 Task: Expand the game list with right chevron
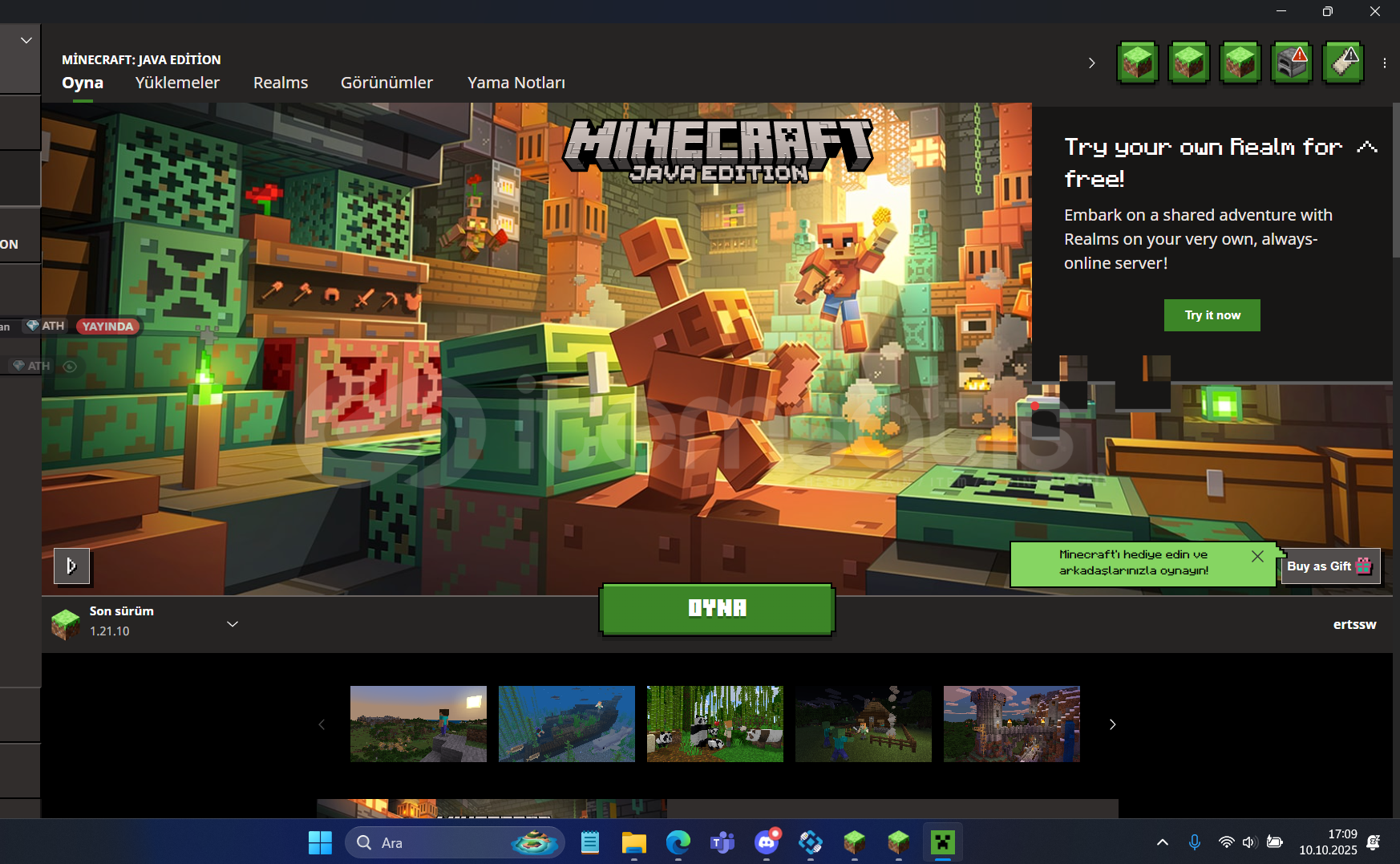(x=1091, y=63)
